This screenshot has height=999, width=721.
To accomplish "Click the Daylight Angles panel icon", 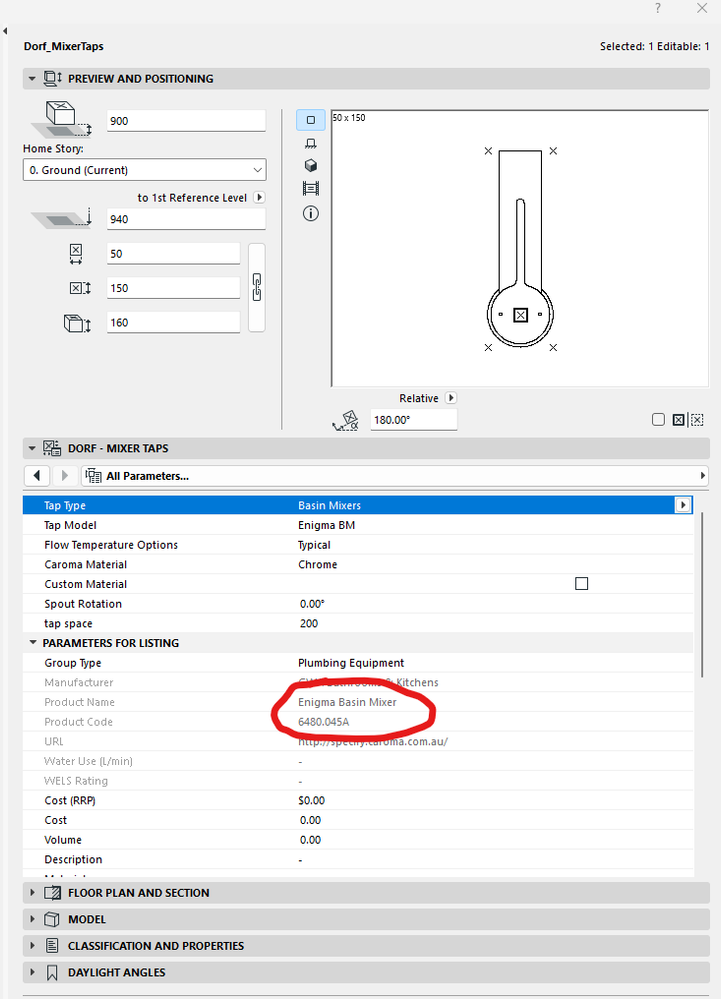I will point(52,973).
